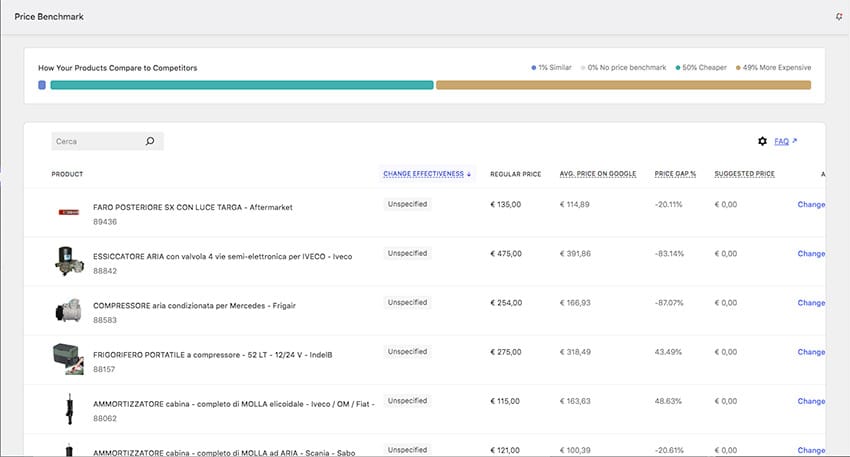Click the 0% No price benchmark legend
This screenshot has height=457, width=850.
click(623, 68)
